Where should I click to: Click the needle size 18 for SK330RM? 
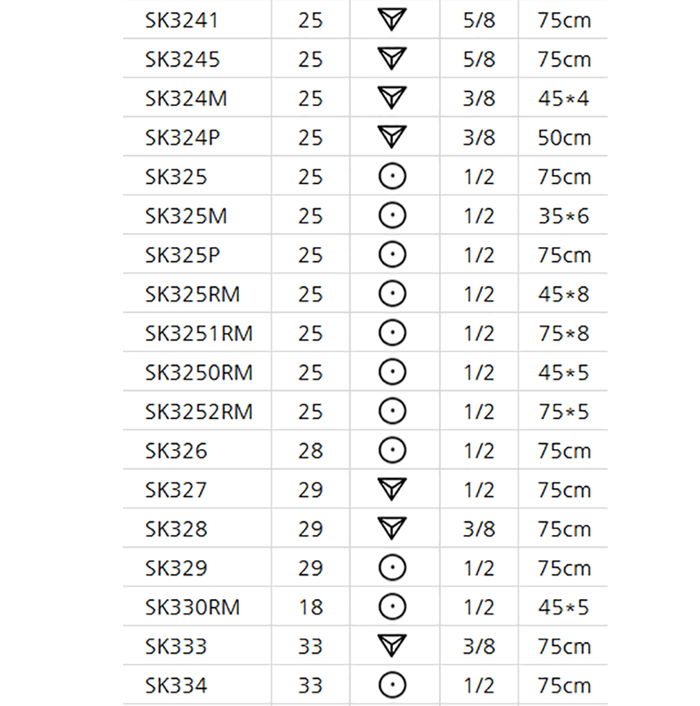point(311,607)
